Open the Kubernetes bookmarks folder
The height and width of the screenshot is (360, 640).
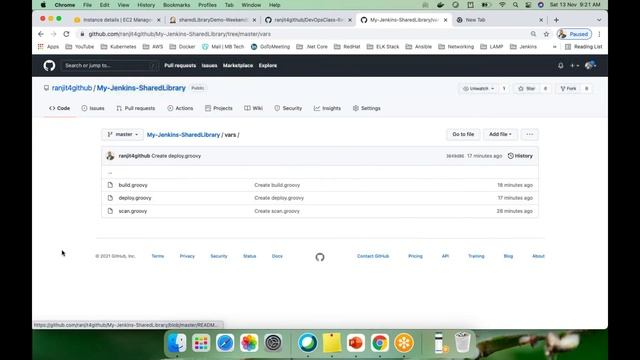pos(118,47)
